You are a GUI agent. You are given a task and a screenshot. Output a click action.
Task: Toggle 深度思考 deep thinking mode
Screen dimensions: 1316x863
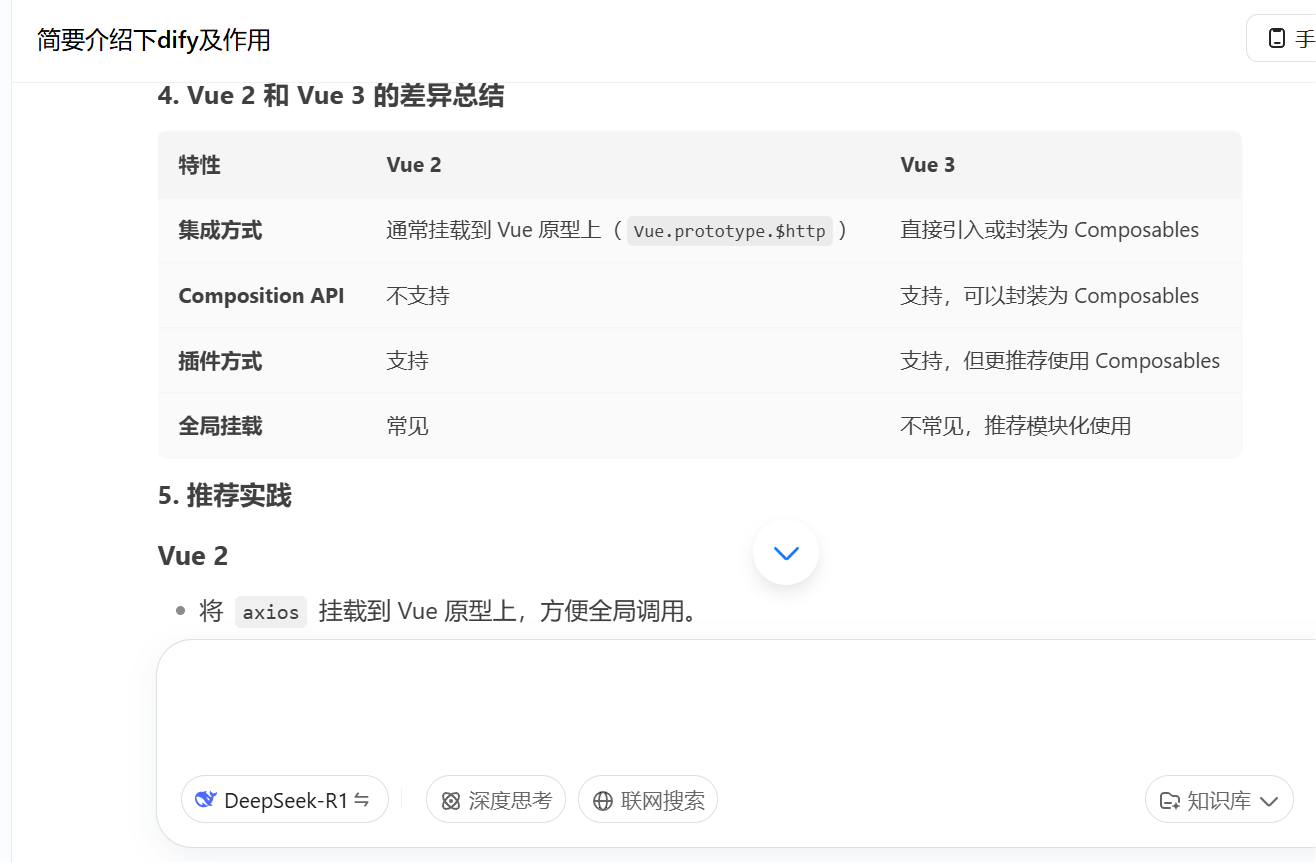tap(497, 800)
